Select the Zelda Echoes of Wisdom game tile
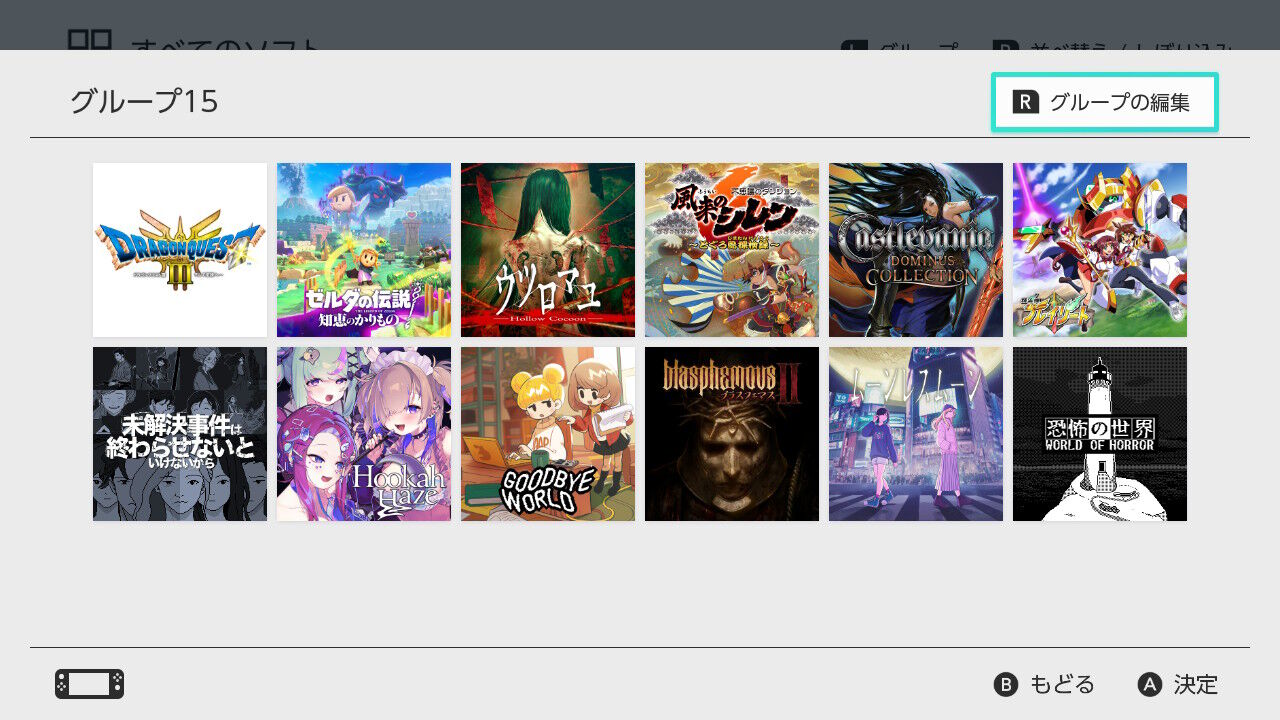Viewport: 1280px width, 720px height. (x=364, y=250)
